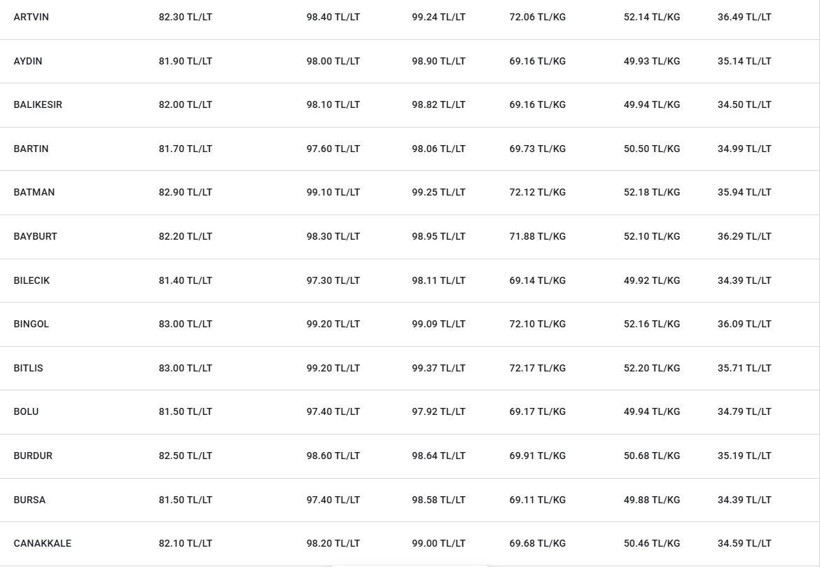The image size is (820, 567).
Task: Click BOLU 49.94 TL/KG cell
Action: tap(652, 412)
